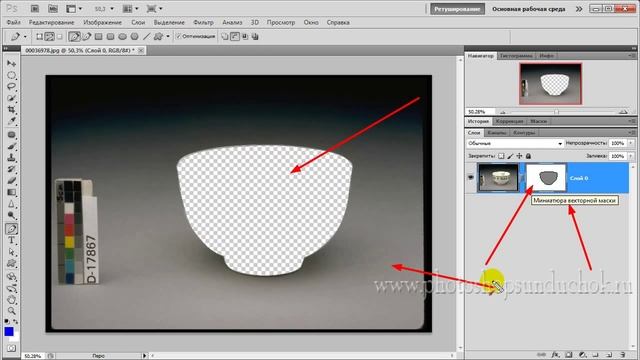The height and width of the screenshot is (360, 640).
Task: Toggle lock image pixels brush icon
Action: [x=510, y=156]
